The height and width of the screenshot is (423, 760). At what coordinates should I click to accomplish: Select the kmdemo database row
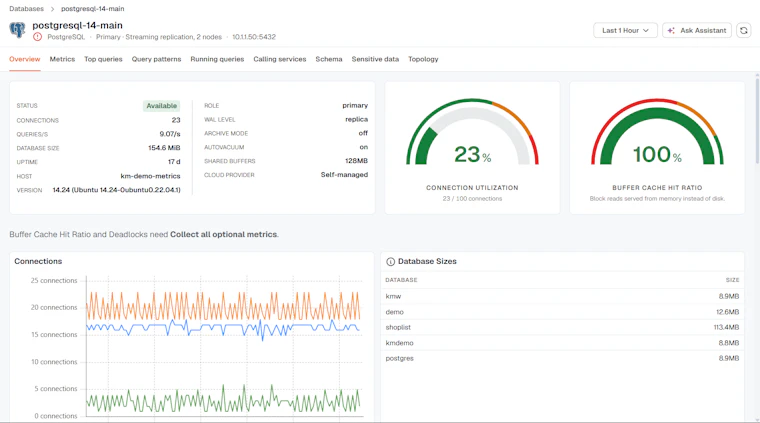tap(562, 343)
